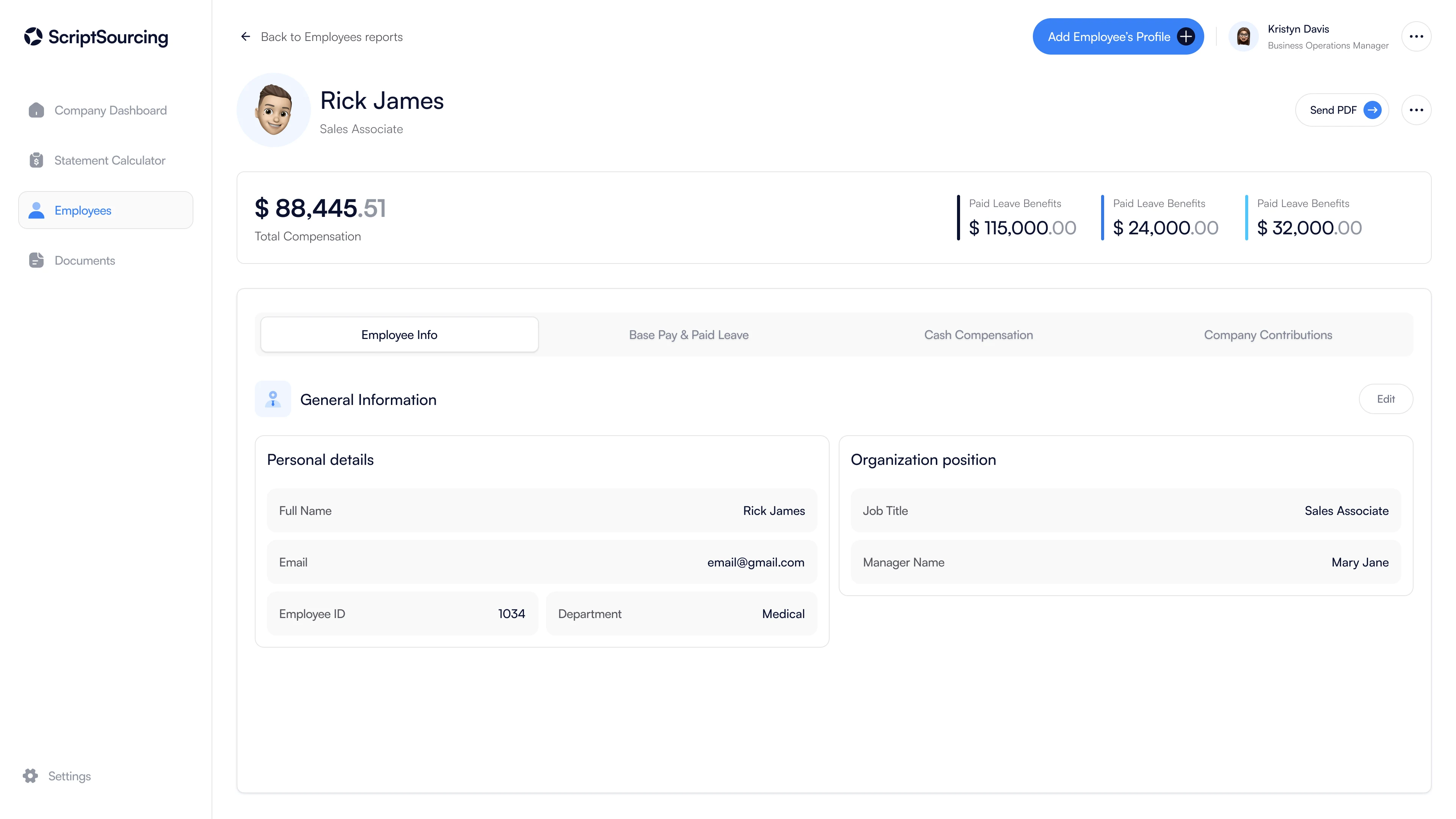The width and height of the screenshot is (1456, 819).
Task: Click Statement Calculator clipboard icon
Action: click(36, 160)
